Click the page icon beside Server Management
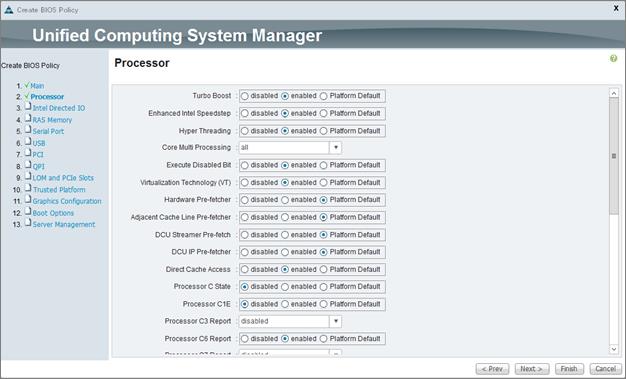626x379 pixels. (28, 222)
